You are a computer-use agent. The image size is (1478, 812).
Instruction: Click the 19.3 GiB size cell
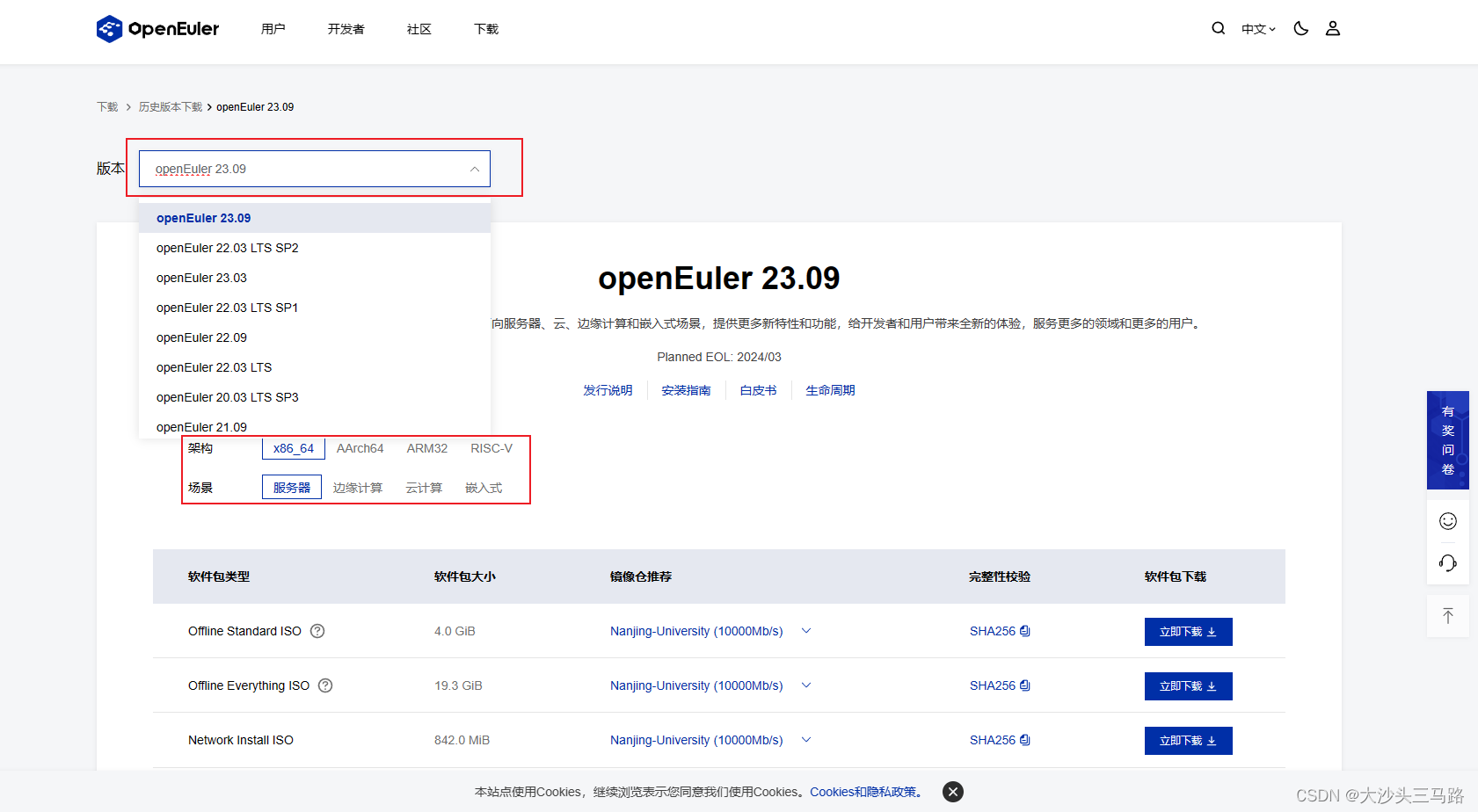458,685
